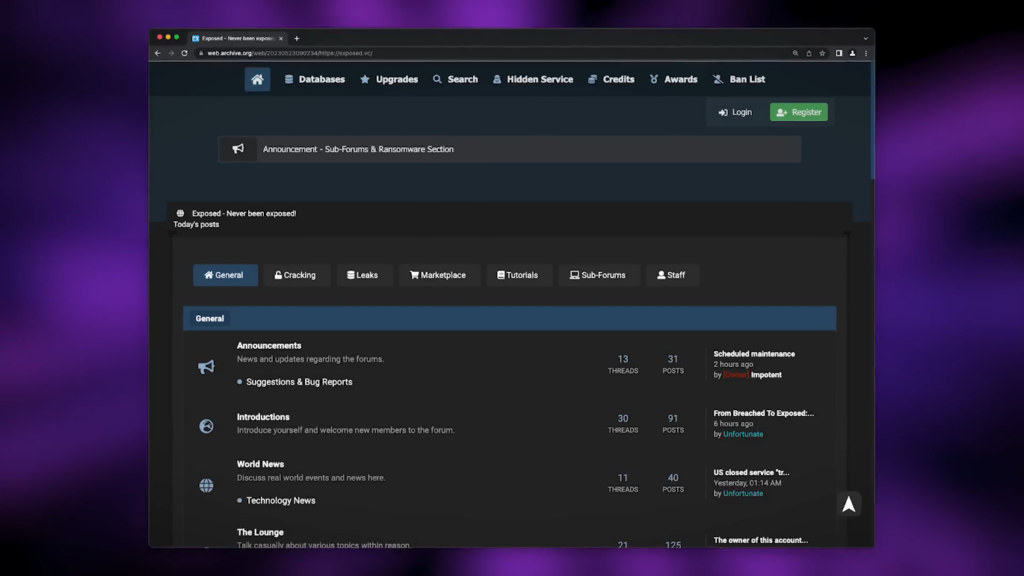The width and height of the screenshot is (1024, 576).
Task: Expand the tab search chevron in the title bar
Action: coord(865,38)
